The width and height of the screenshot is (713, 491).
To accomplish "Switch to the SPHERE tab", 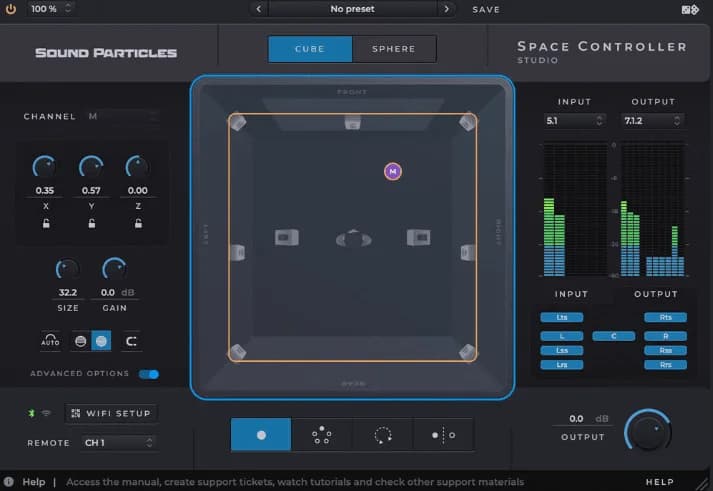I will 394,49.
